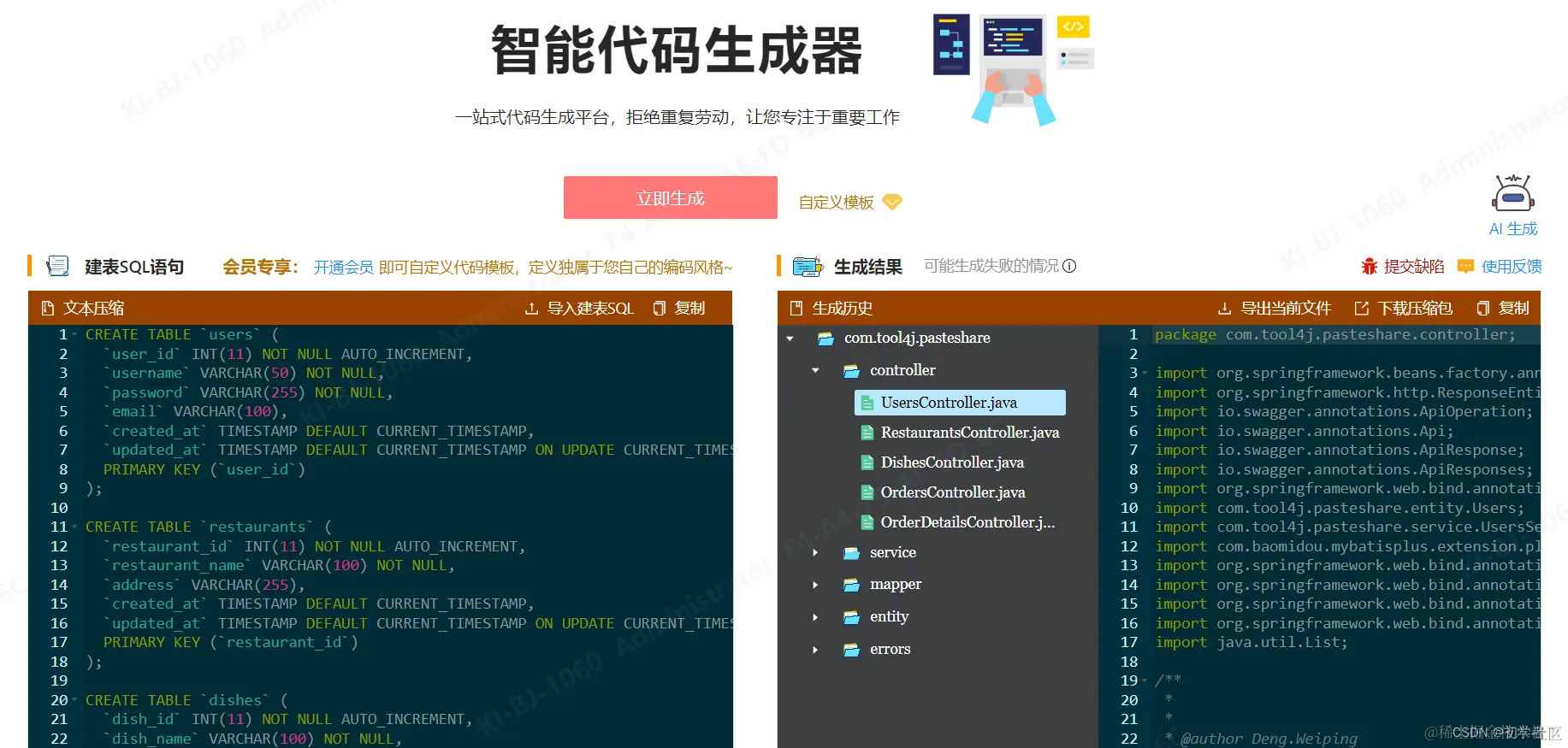Image resolution: width=1568 pixels, height=748 pixels.
Task: Click the com.tool4j.pasteshare folder icon
Action: click(825, 339)
